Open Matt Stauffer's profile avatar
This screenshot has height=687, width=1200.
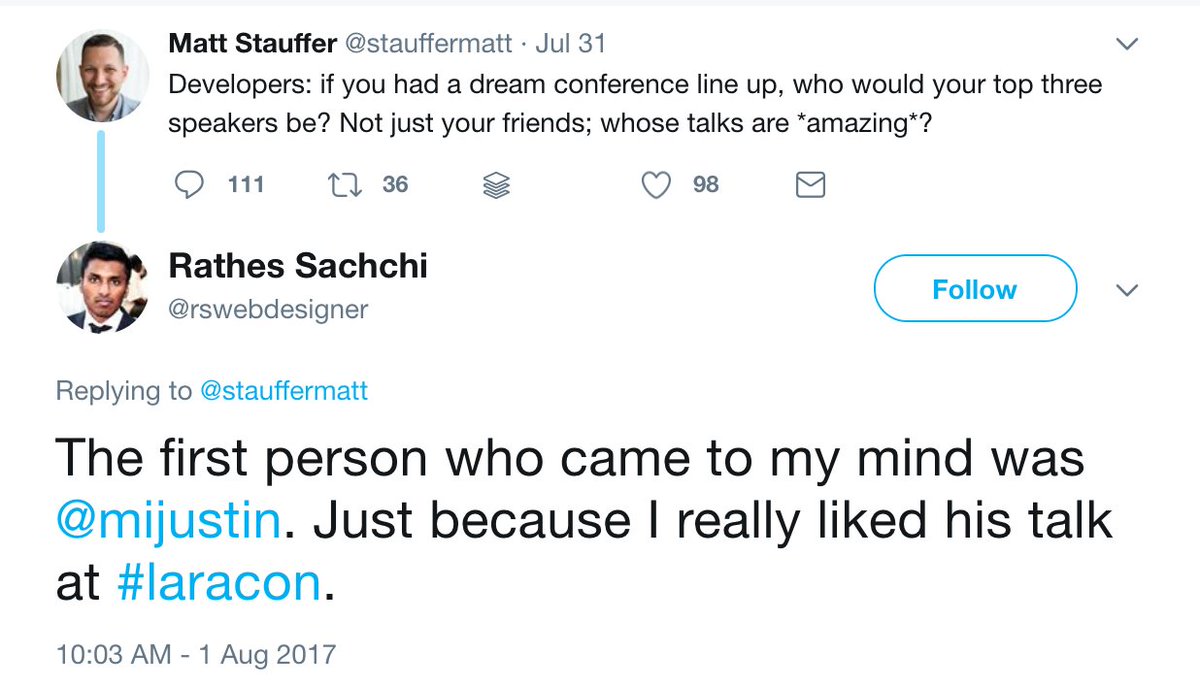(x=101, y=75)
